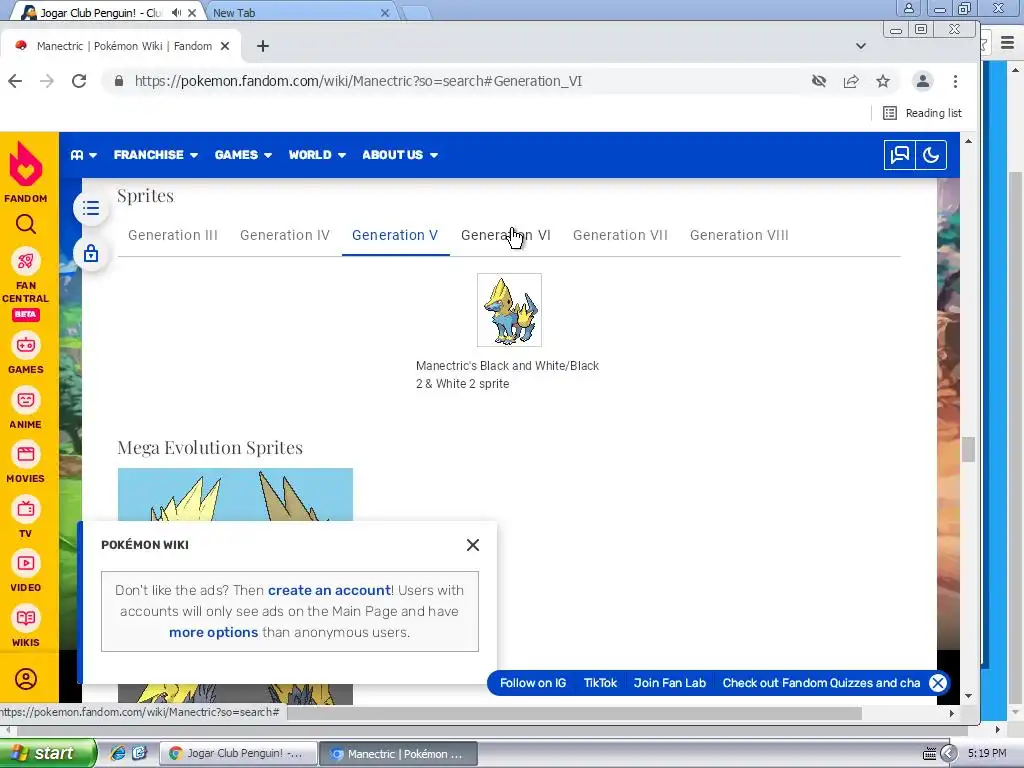
Task: Open the discussions chat icon
Action: pos(899,155)
